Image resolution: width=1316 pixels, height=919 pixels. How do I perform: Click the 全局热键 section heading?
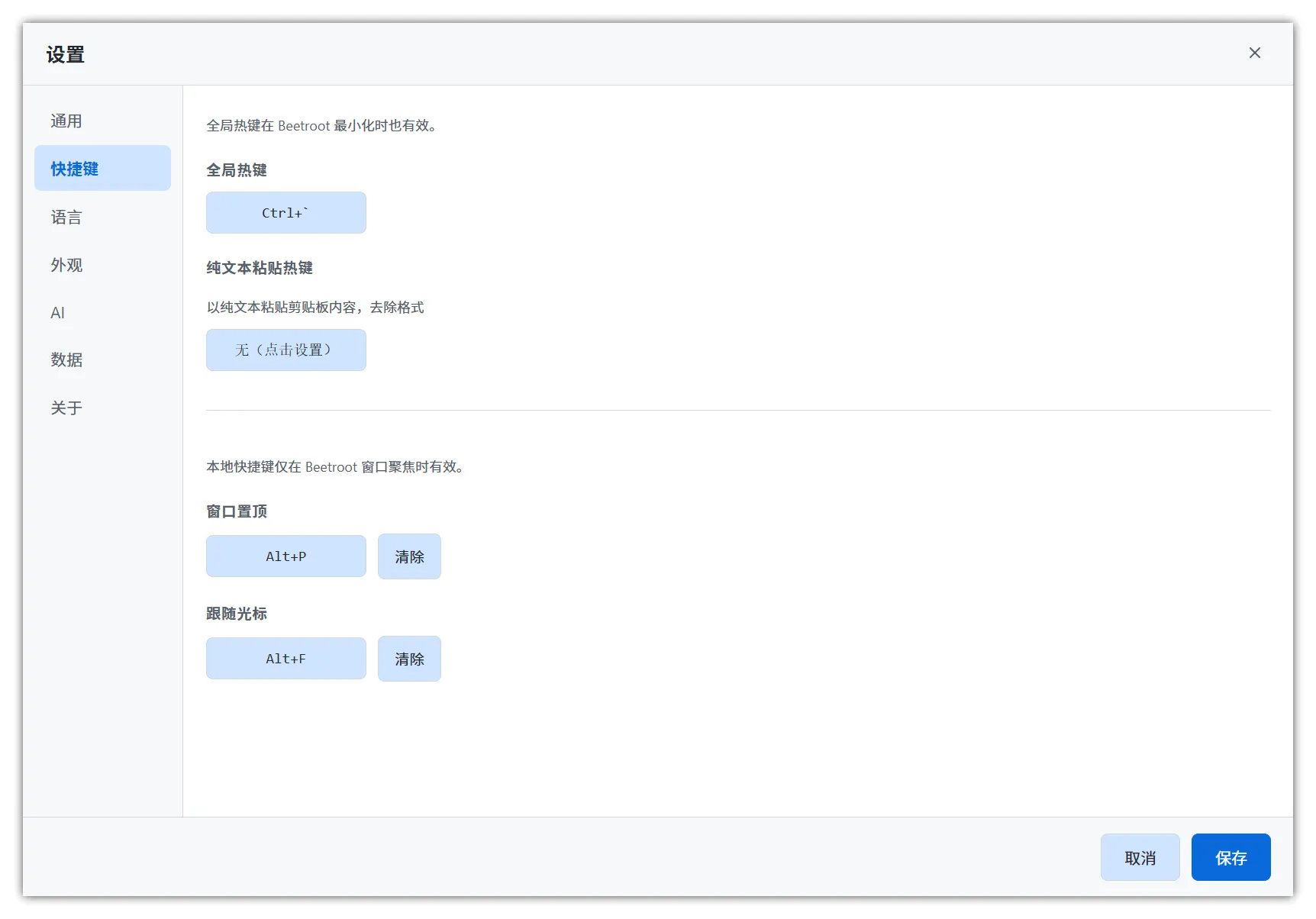pos(237,169)
